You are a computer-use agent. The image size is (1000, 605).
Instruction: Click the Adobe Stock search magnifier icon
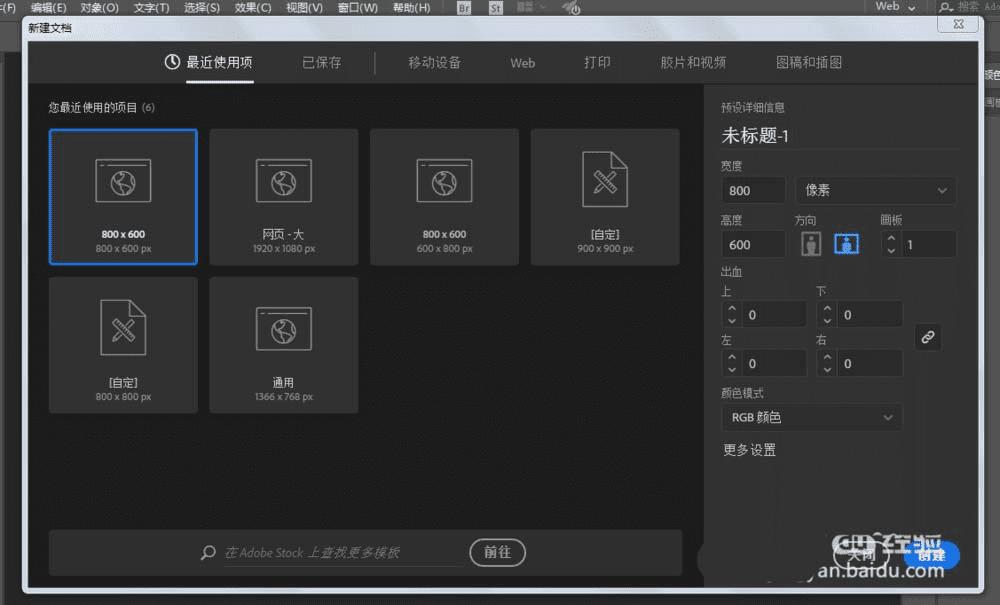pos(208,553)
